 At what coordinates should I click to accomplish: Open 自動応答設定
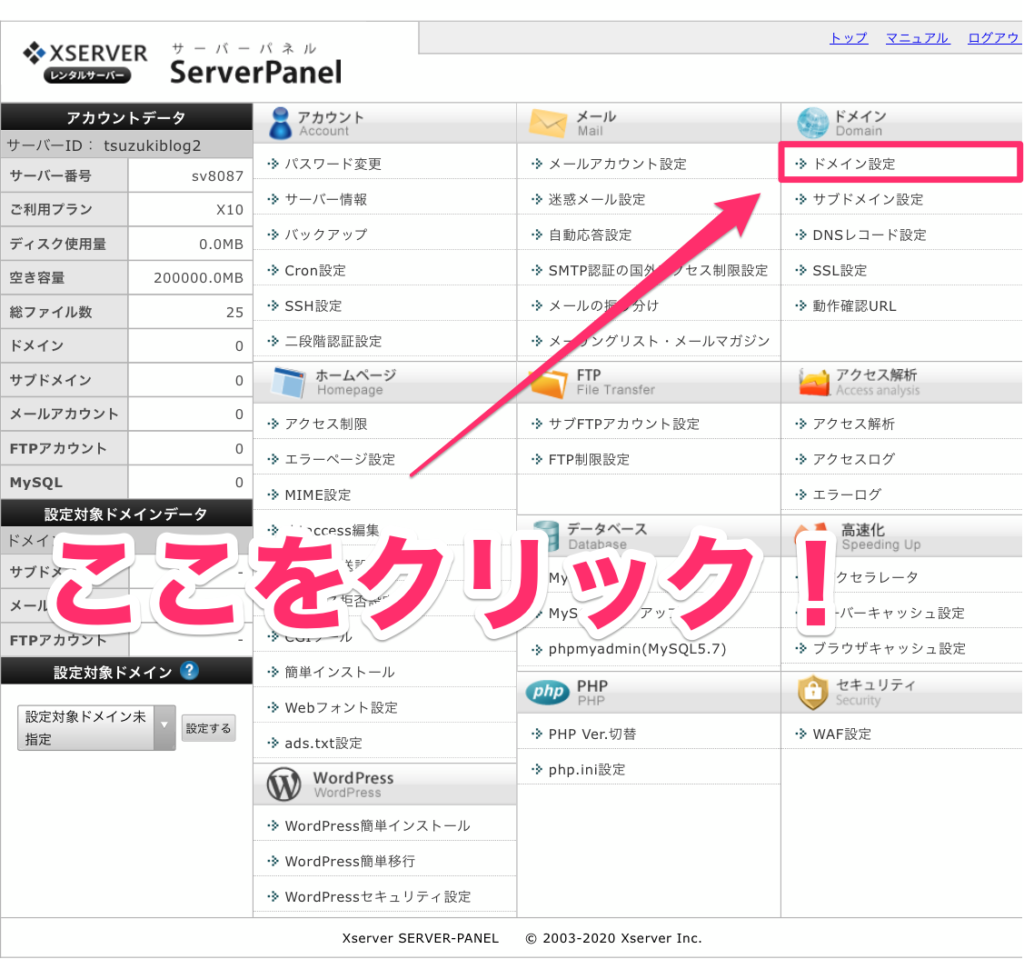click(x=590, y=235)
